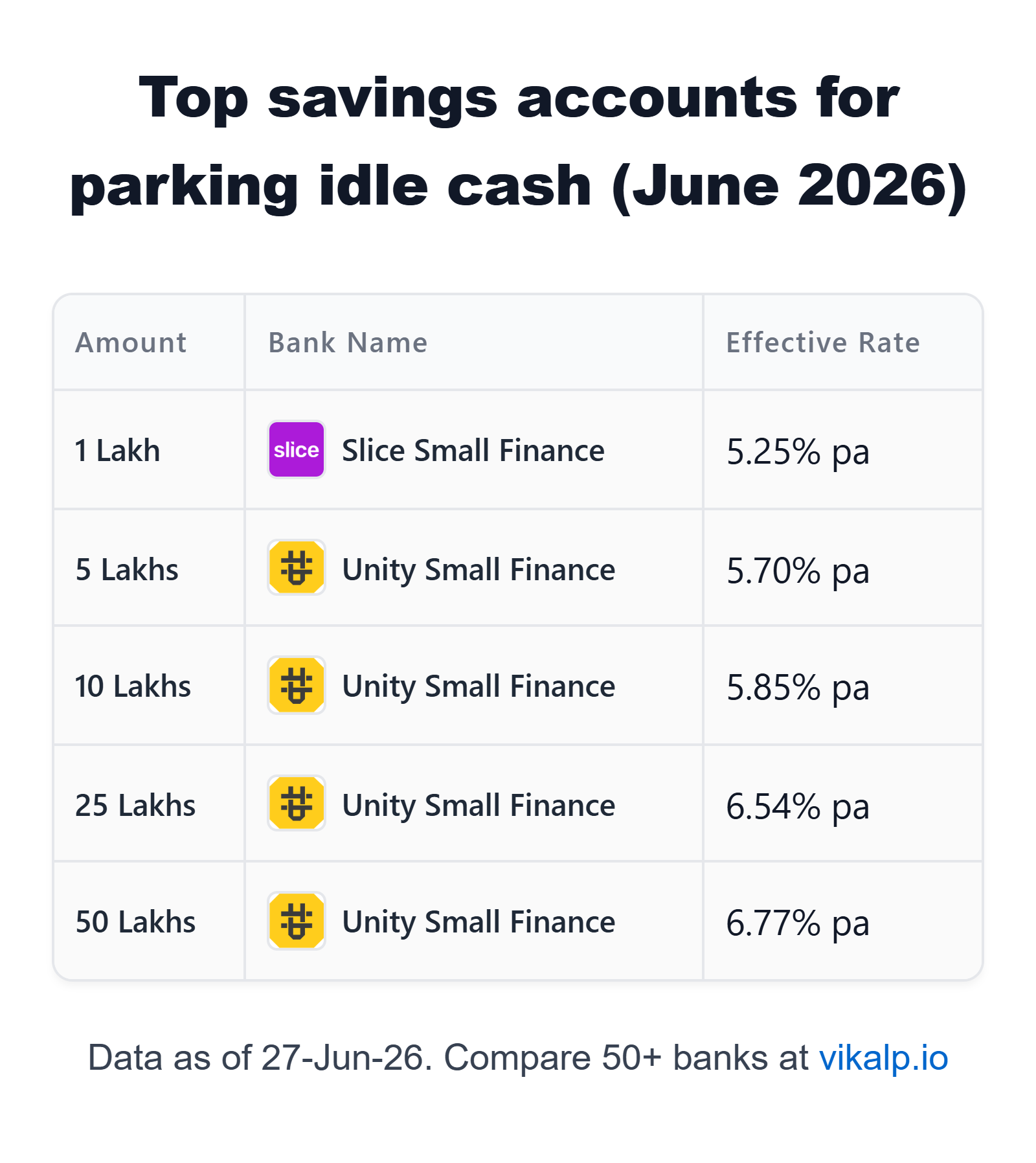The image size is (1036, 1163).
Task: Click the purple Slice bank logo
Action: click(x=296, y=449)
